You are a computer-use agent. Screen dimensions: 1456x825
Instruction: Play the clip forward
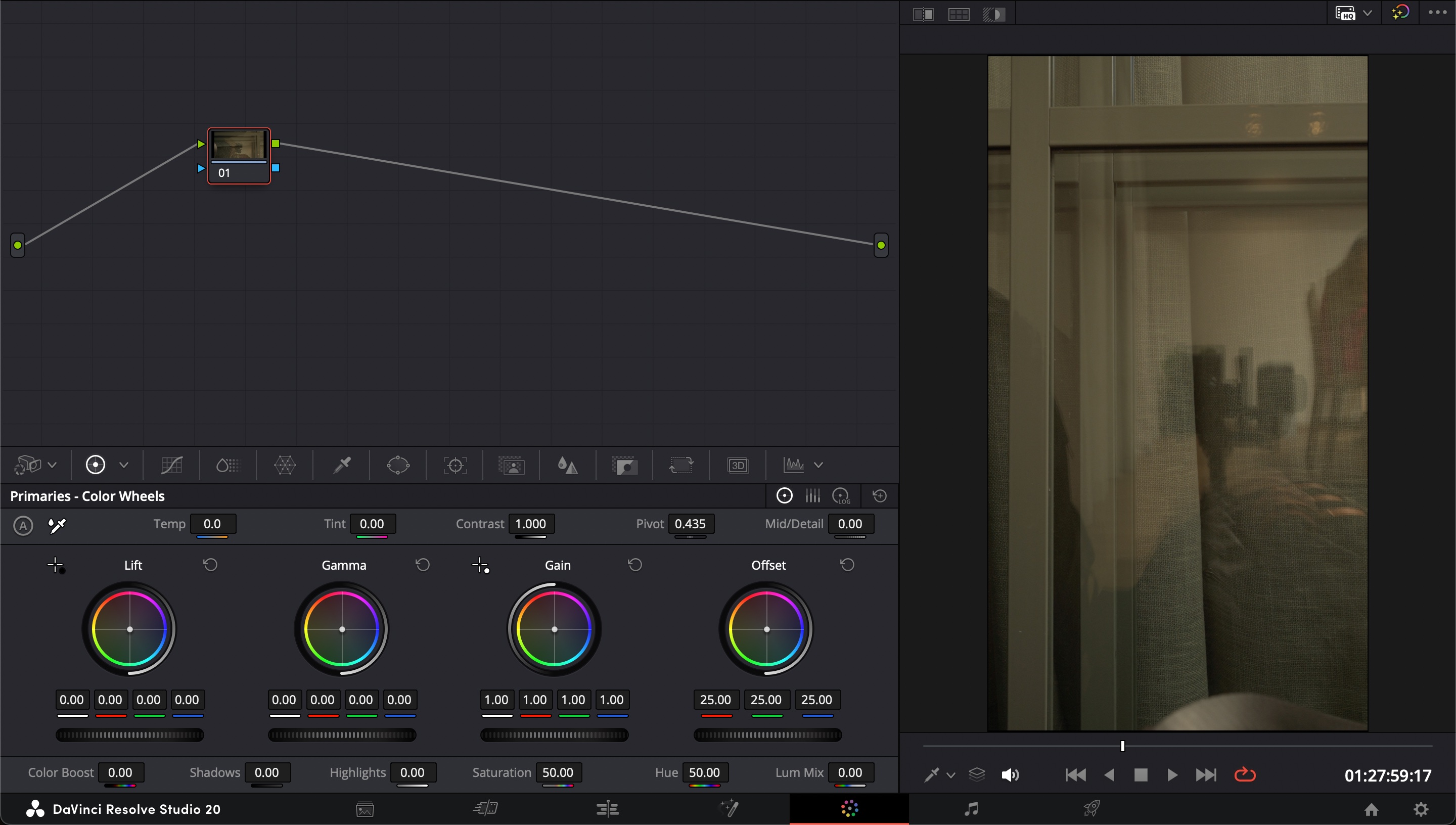tap(1172, 774)
